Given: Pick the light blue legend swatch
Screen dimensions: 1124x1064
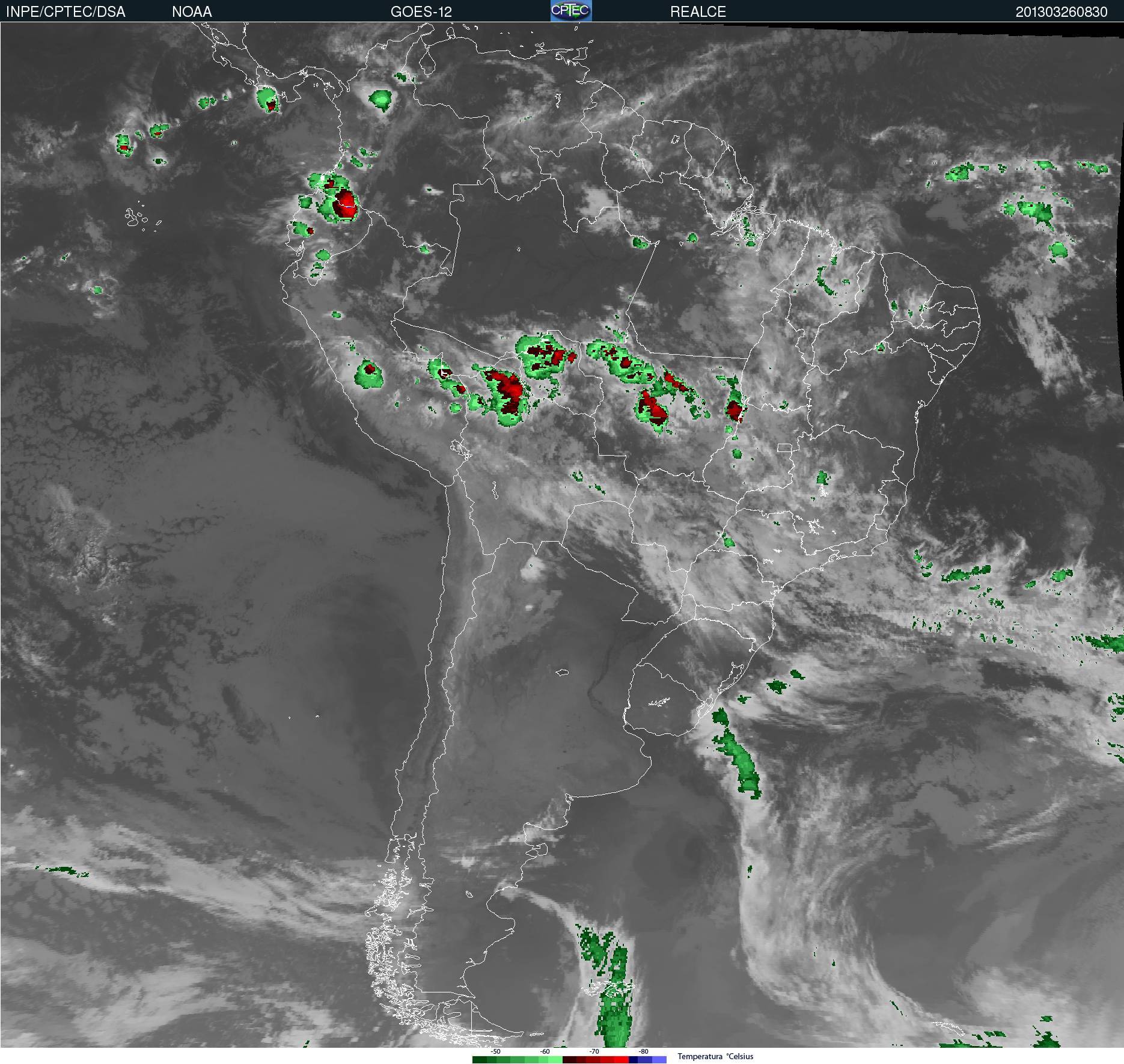Looking at the screenshot, I should [x=659, y=1060].
